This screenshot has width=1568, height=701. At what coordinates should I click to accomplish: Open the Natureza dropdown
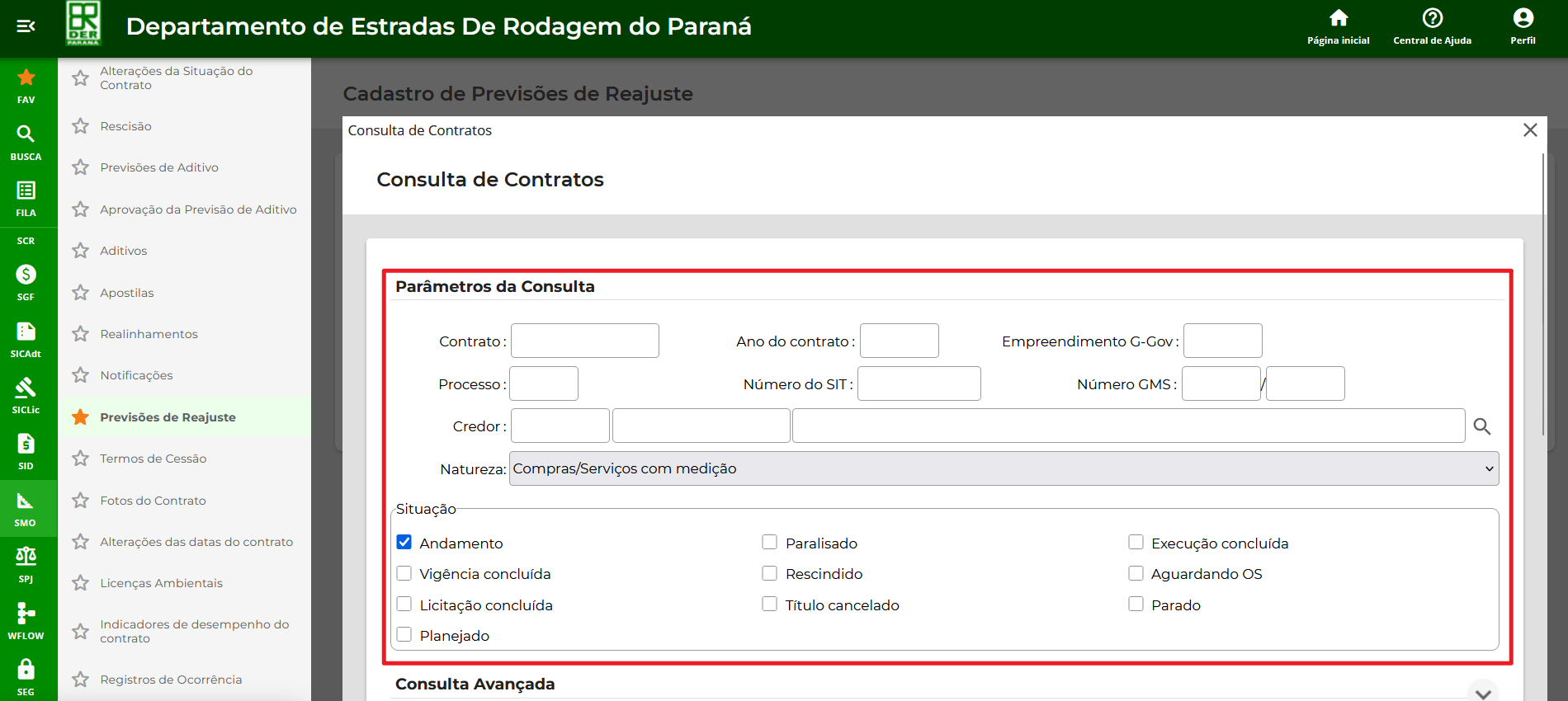[1004, 468]
